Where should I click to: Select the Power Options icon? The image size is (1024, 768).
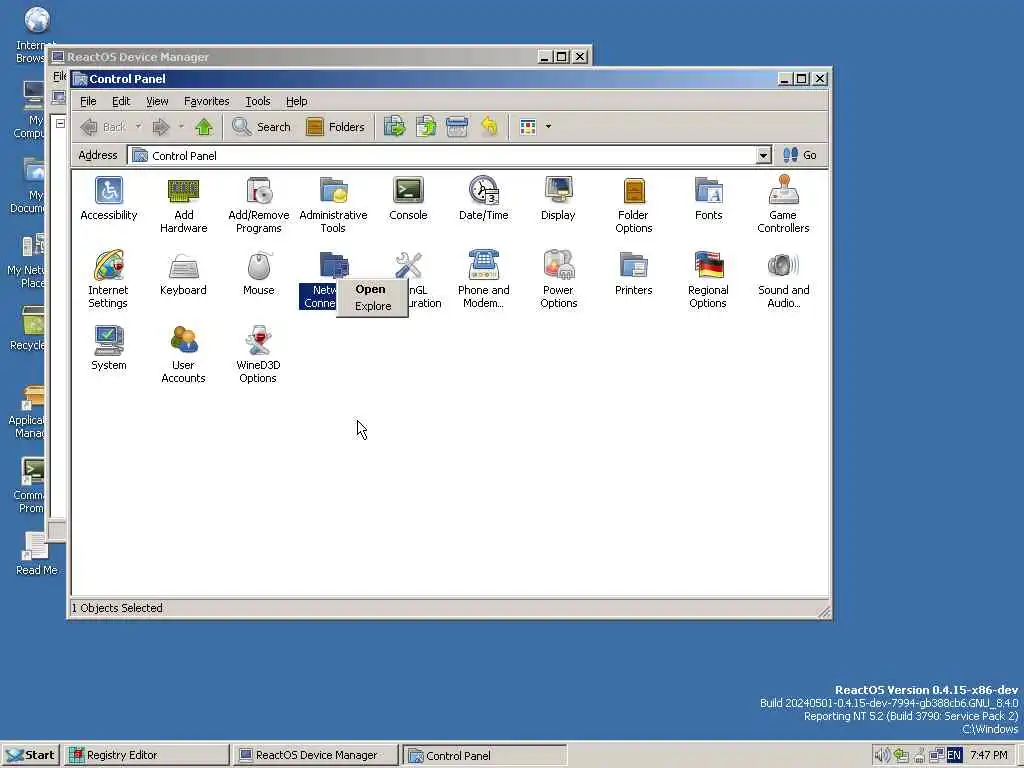[558, 280]
